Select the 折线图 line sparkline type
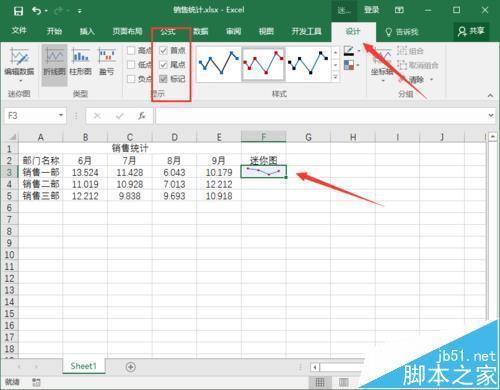500x390 pixels. coord(54,62)
